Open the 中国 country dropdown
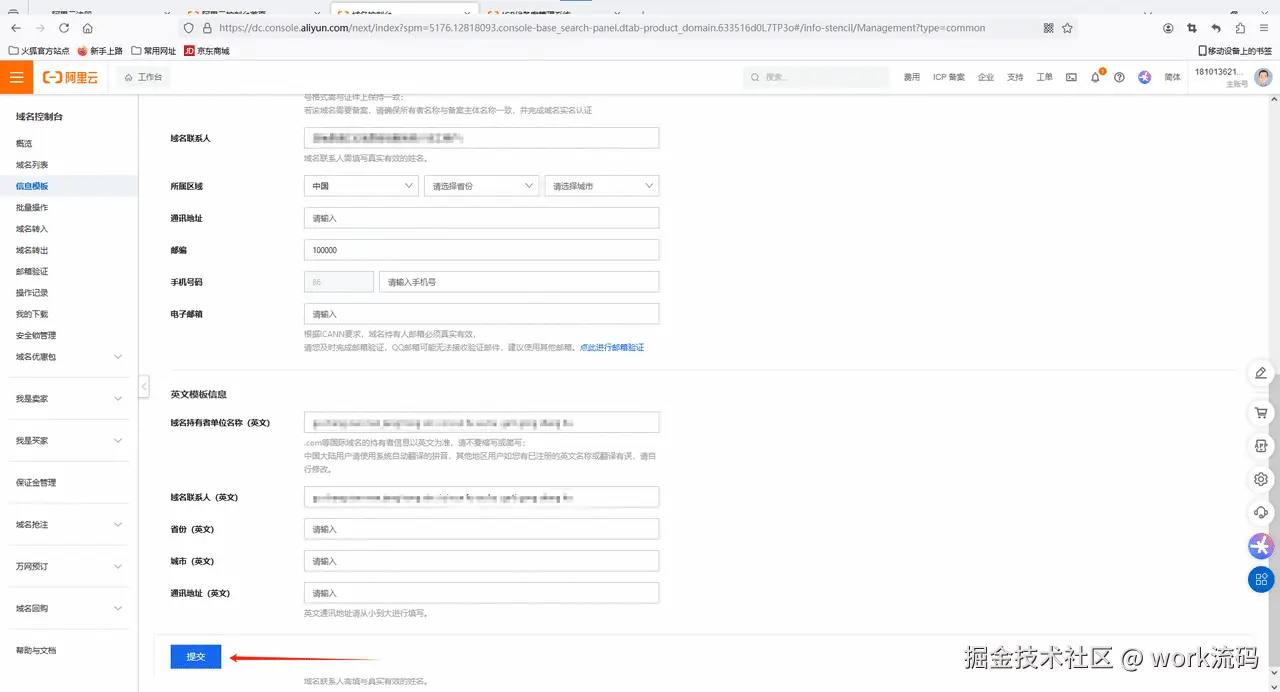This screenshot has width=1280, height=692. (x=360, y=185)
